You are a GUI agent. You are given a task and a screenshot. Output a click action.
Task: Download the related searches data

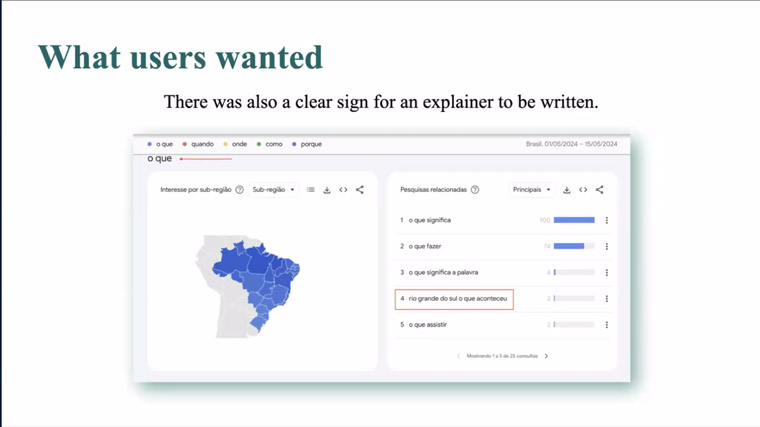[567, 190]
